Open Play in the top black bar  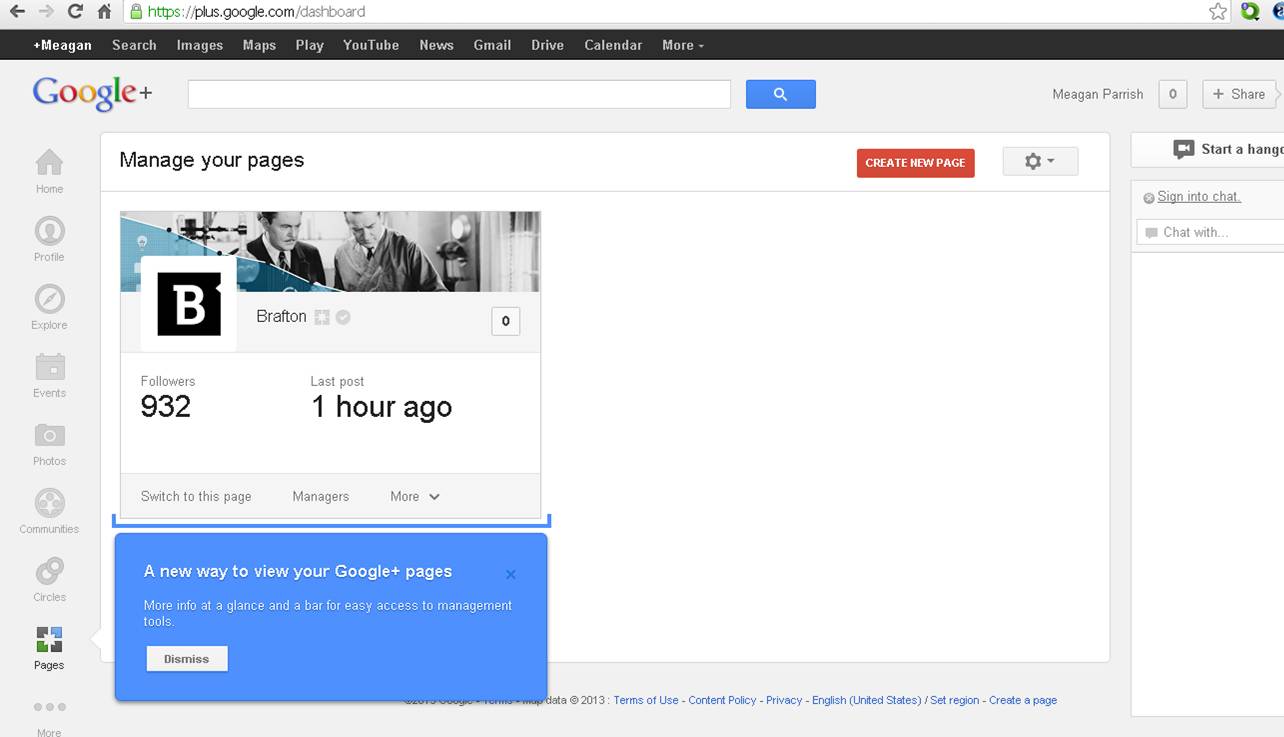point(310,45)
